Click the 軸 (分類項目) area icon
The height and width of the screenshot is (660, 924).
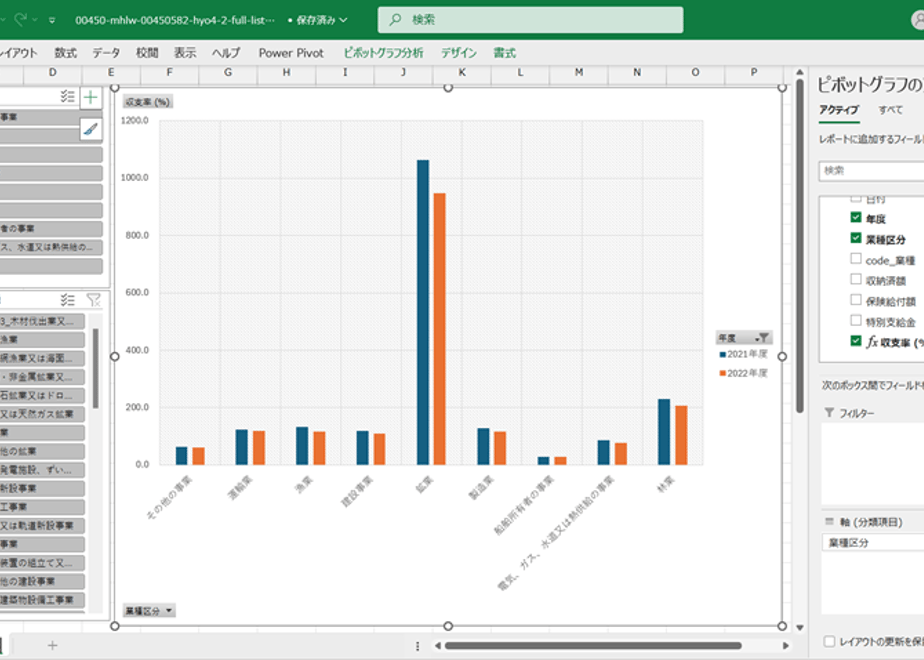(x=829, y=522)
